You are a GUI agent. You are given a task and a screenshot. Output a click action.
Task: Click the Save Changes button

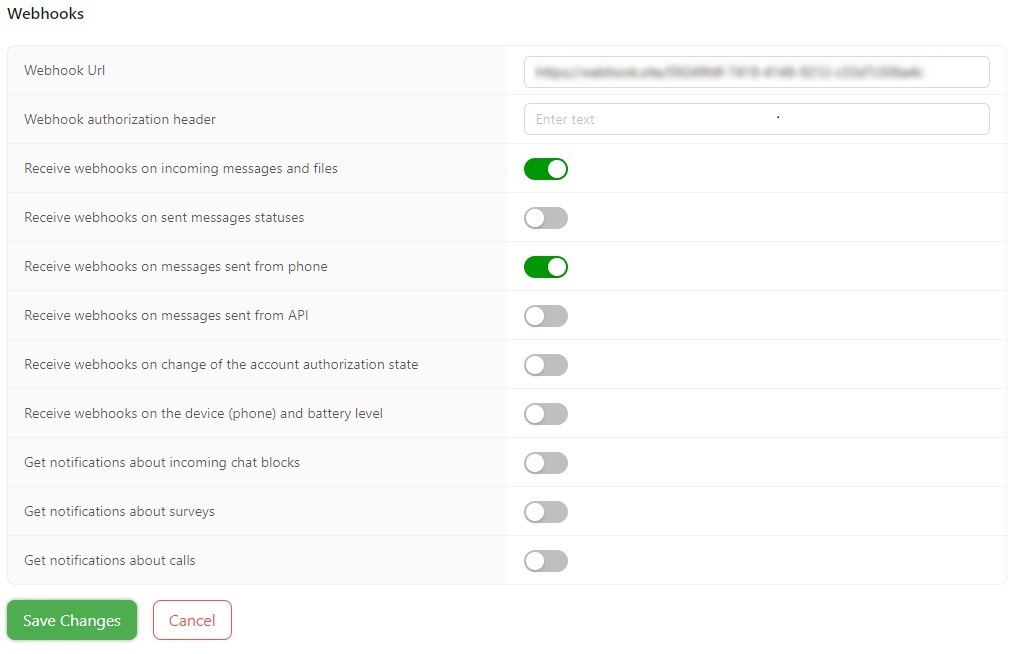click(x=71, y=620)
